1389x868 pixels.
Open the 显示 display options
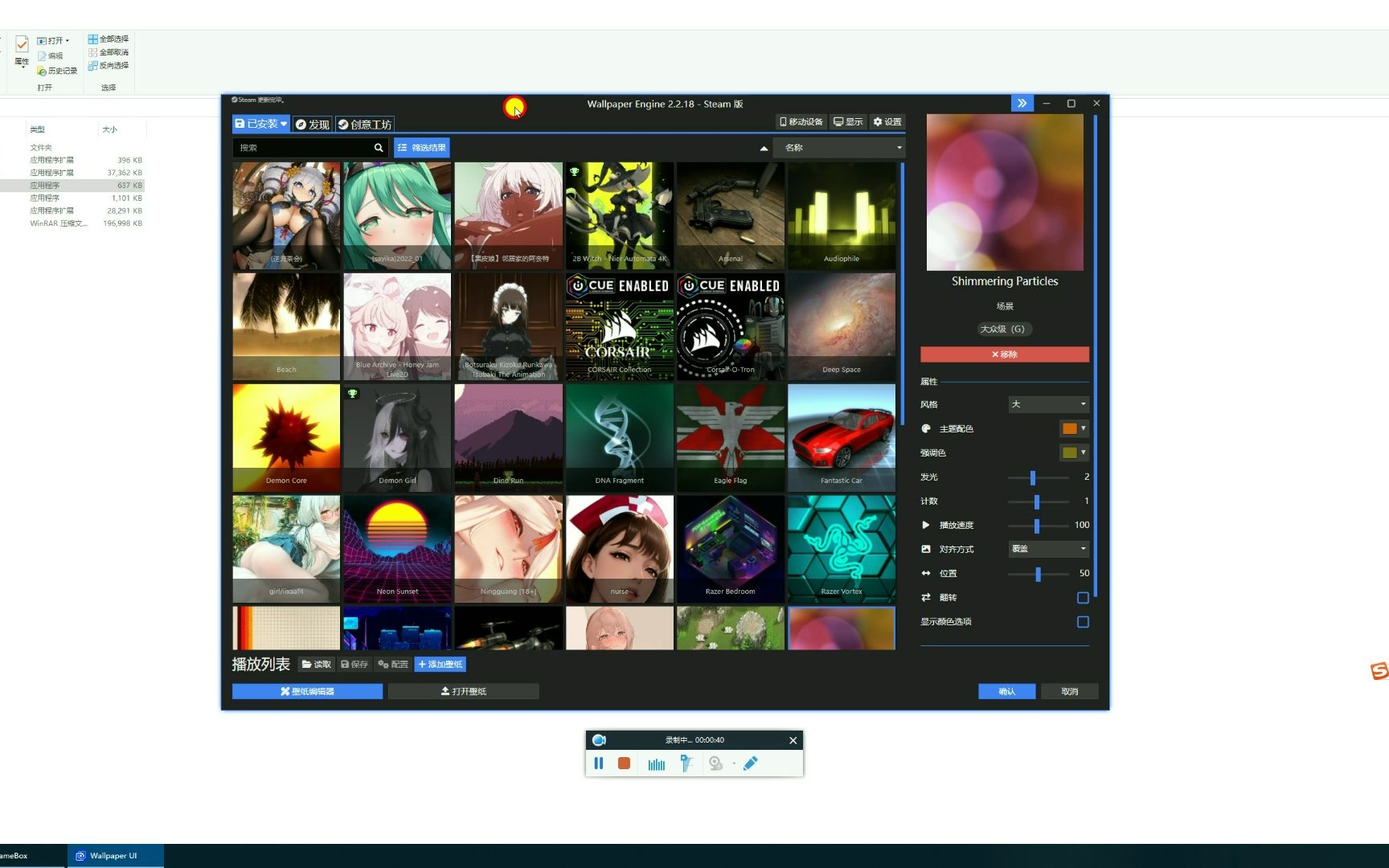click(848, 122)
